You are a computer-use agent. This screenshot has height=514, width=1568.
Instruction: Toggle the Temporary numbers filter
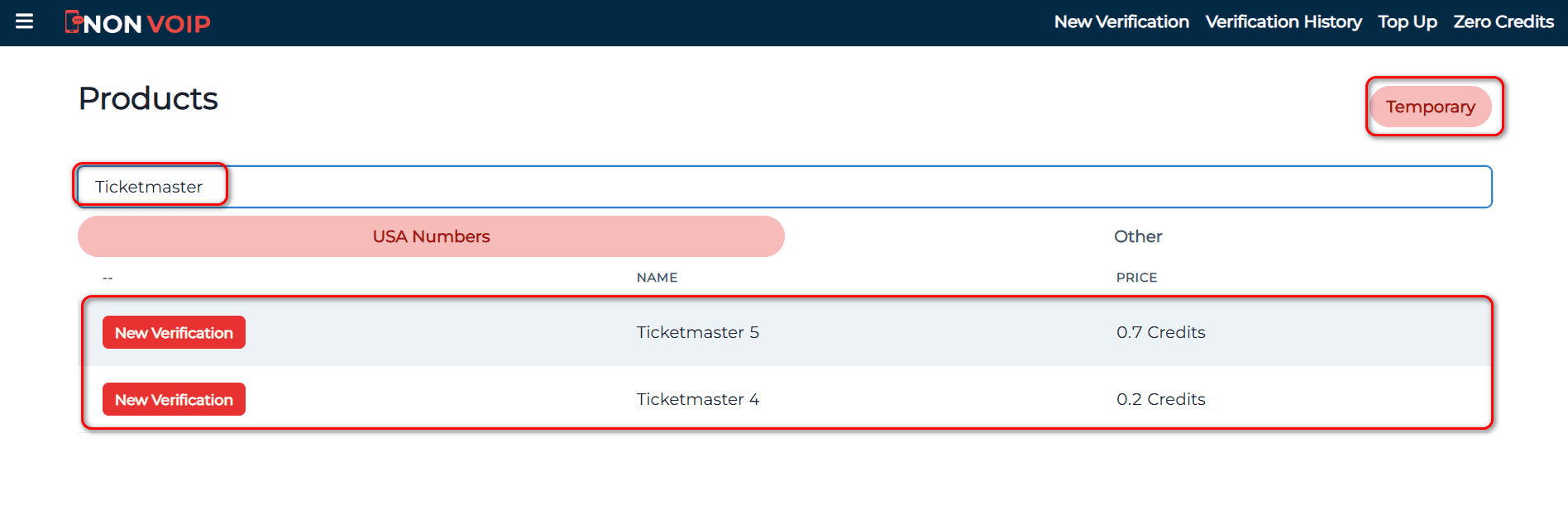1432,107
